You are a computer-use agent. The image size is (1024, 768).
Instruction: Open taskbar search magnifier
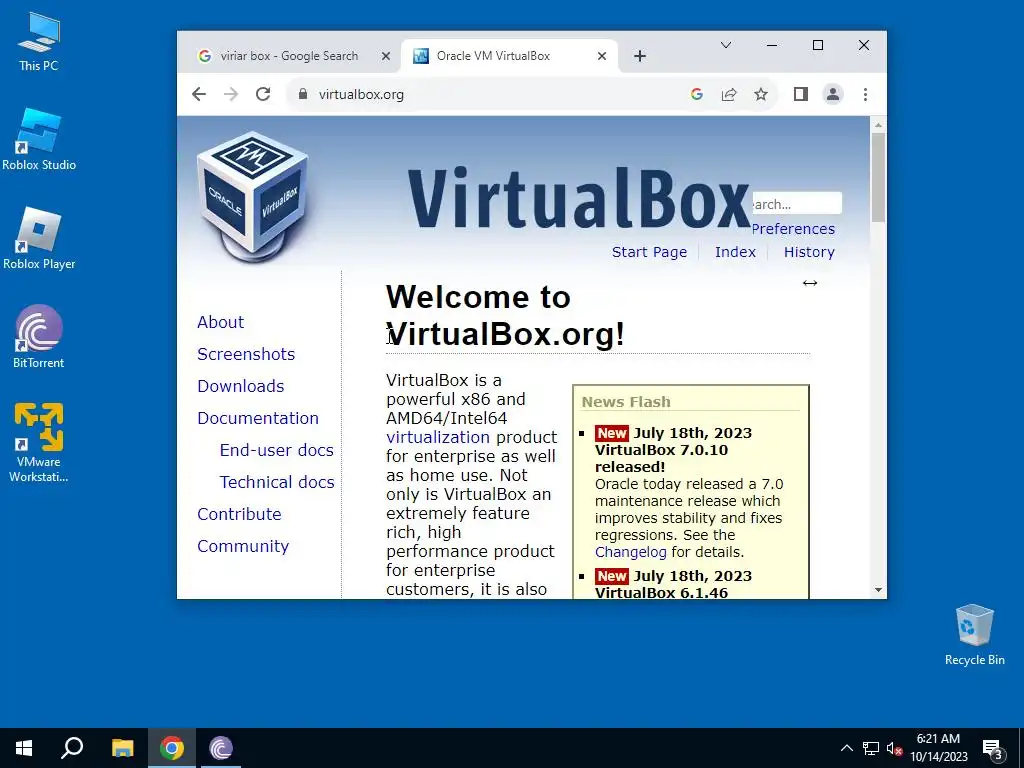(x=72, y=748)
